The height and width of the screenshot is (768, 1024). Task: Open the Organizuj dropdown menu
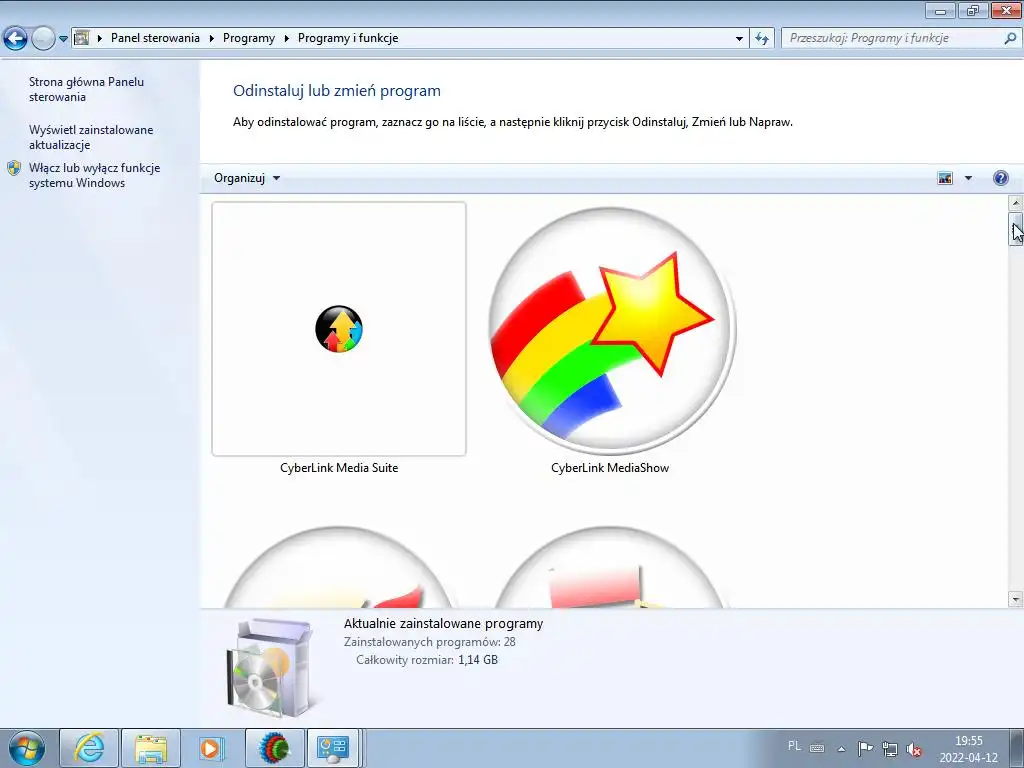247,178
